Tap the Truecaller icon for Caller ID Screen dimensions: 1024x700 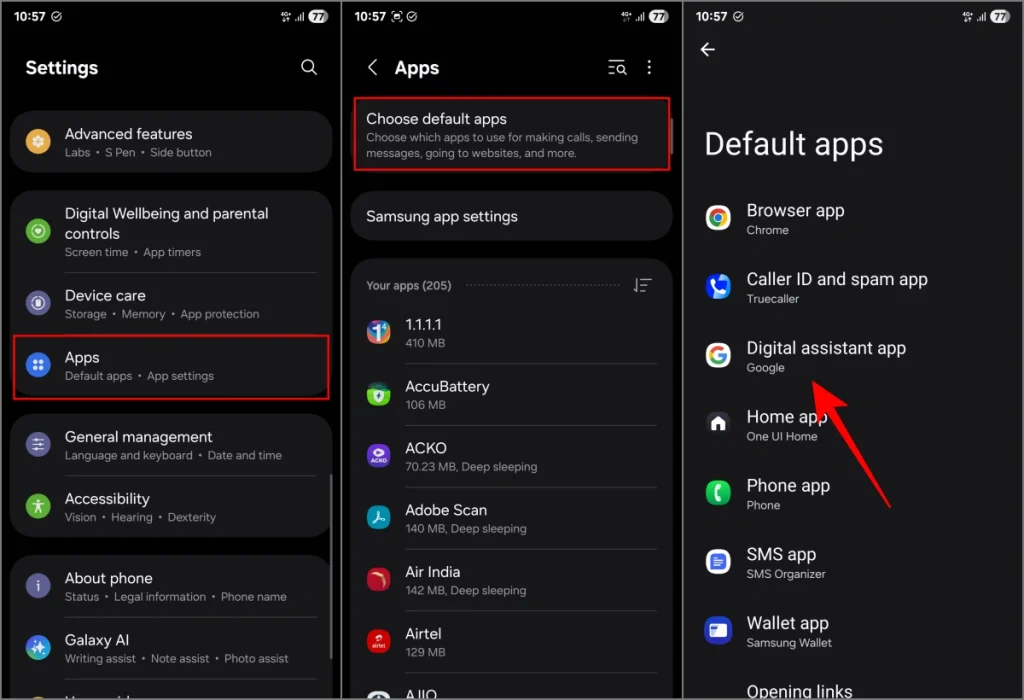coord(718,287)
